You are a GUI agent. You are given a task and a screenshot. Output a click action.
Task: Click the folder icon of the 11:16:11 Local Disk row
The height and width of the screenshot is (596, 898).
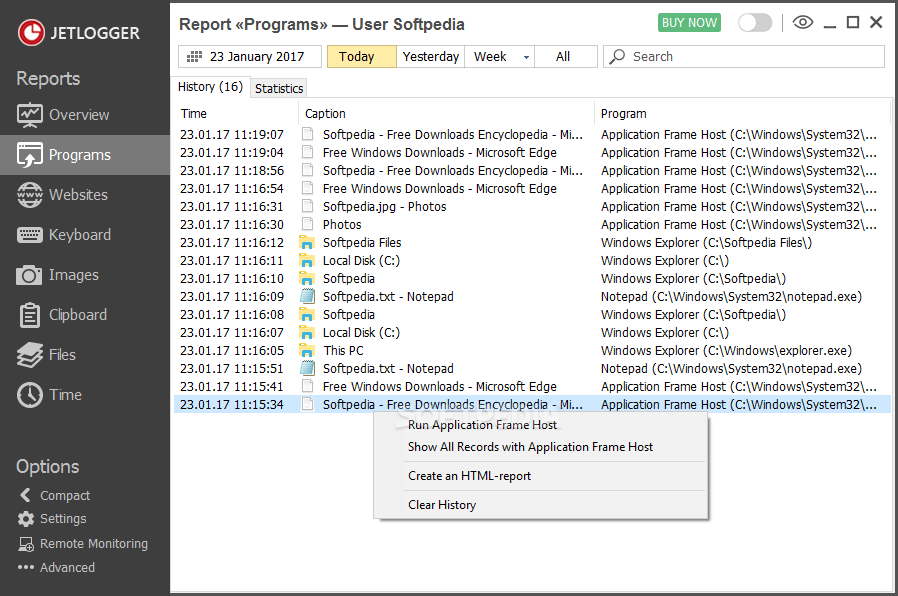pos(307,261)
